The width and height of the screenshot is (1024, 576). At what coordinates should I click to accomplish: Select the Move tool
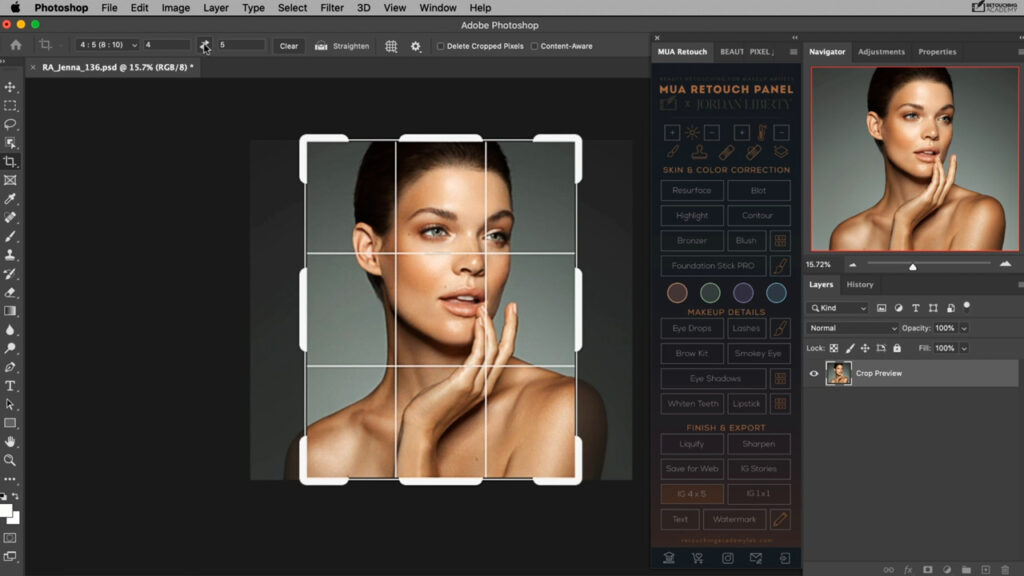coord(12,86)
